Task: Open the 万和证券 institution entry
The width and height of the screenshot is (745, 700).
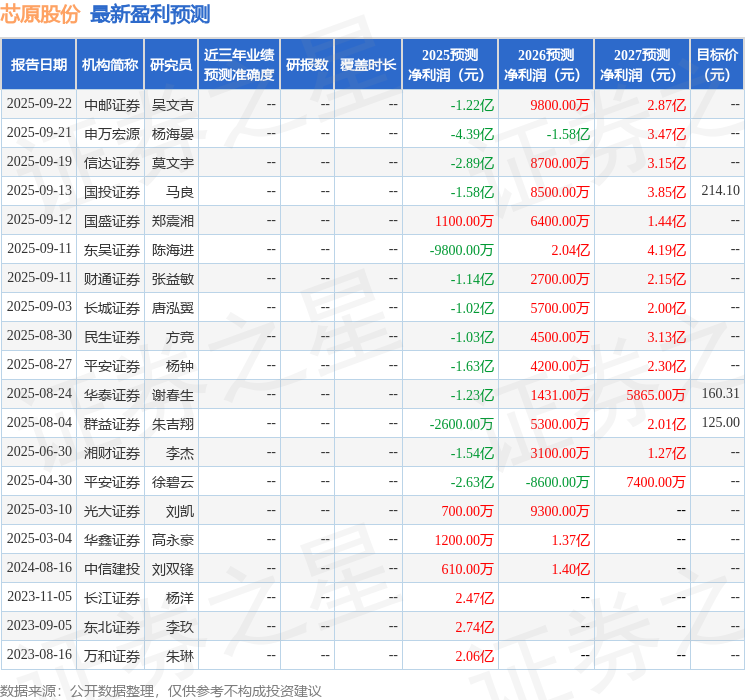Action: click(112, 656)
